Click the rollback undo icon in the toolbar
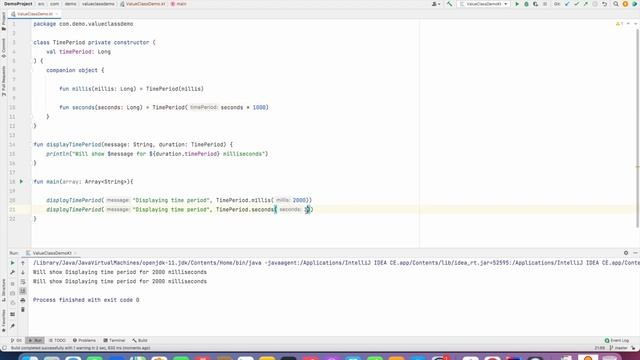640x360 pixels. click(x=604, y=4)
